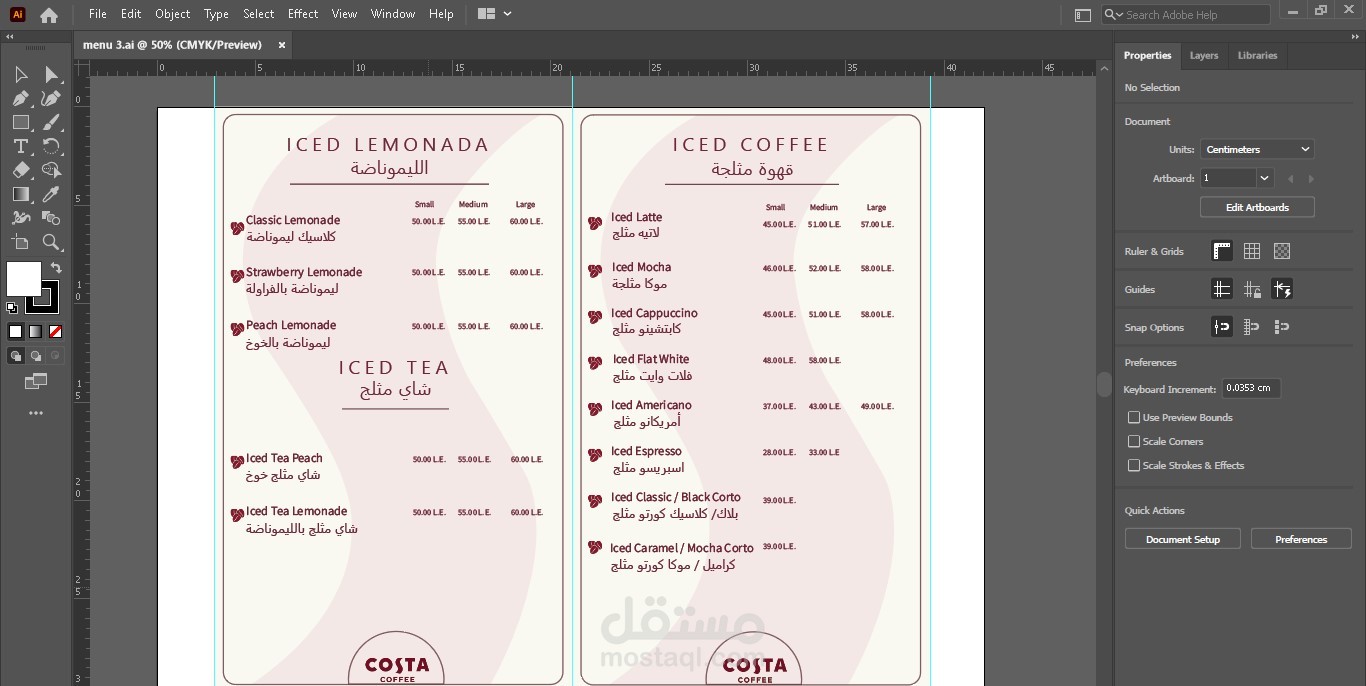
Task: Open the Artboard number dropdown
Action: (x=1265, y=178)
